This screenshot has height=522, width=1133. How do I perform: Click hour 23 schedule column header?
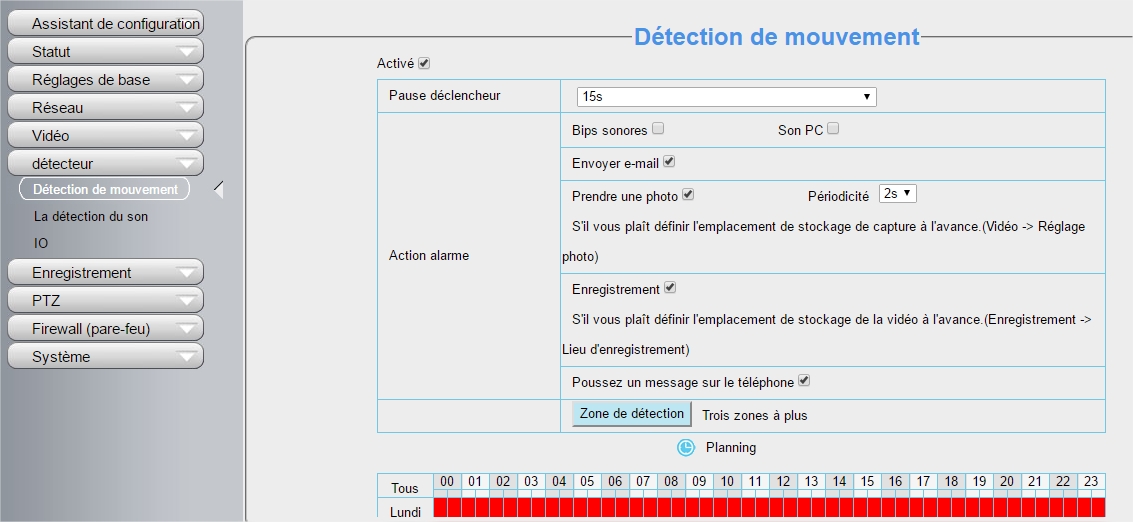click(1091, 482)
